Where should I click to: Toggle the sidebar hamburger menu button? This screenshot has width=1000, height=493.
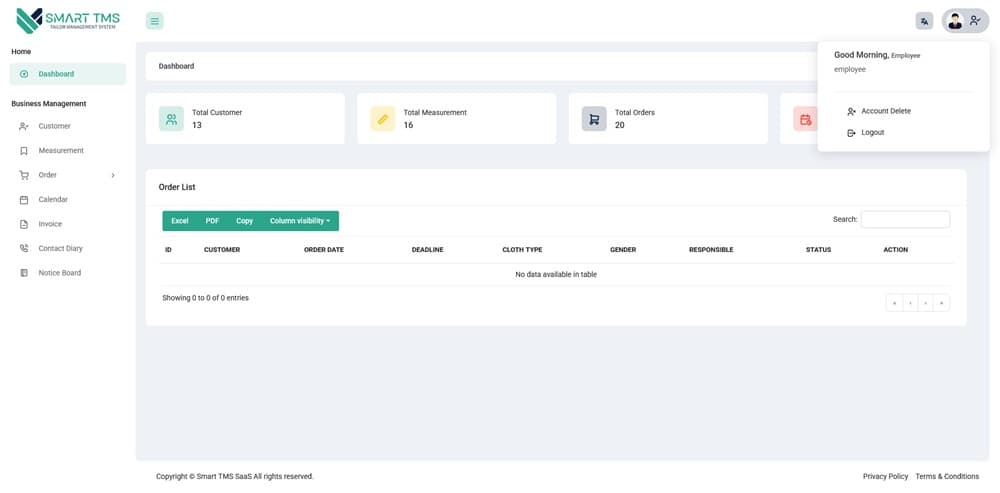(154, 21)
